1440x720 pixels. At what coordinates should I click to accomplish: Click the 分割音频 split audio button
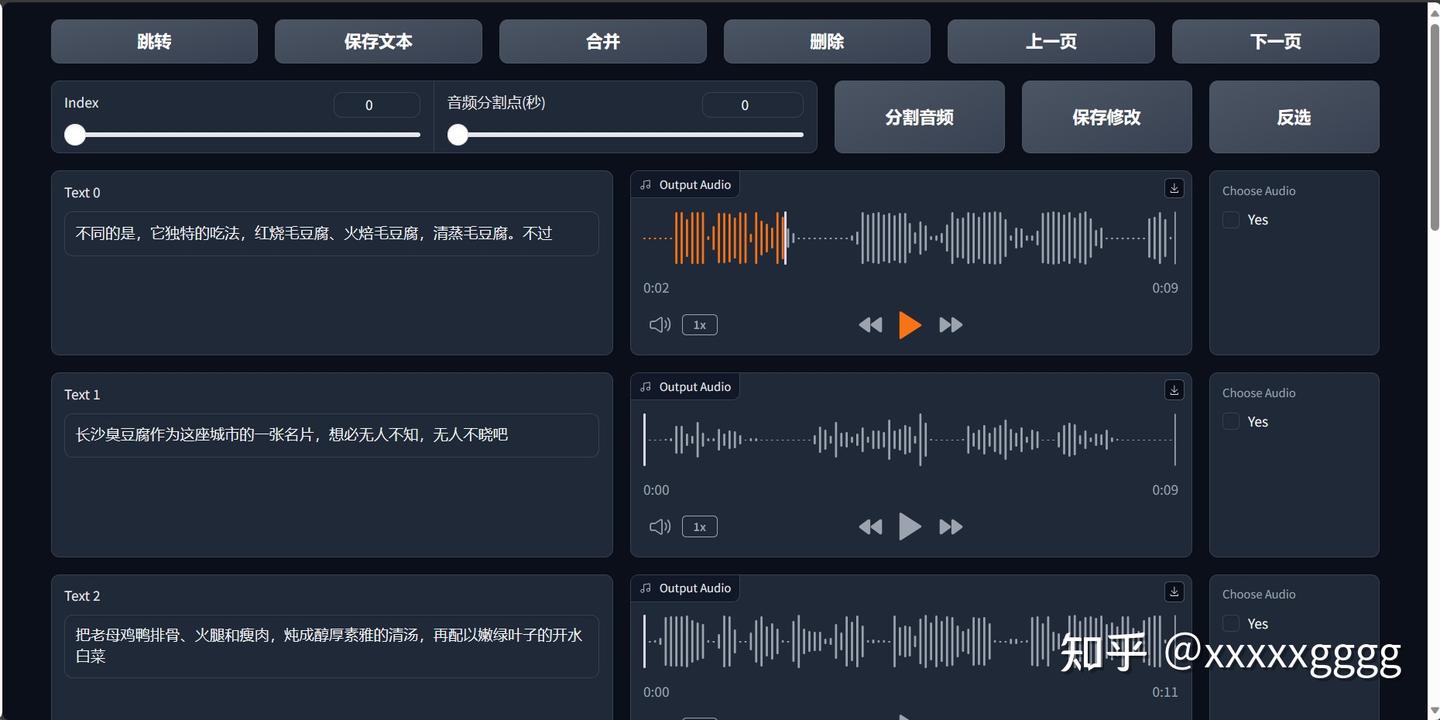(918, 117)
